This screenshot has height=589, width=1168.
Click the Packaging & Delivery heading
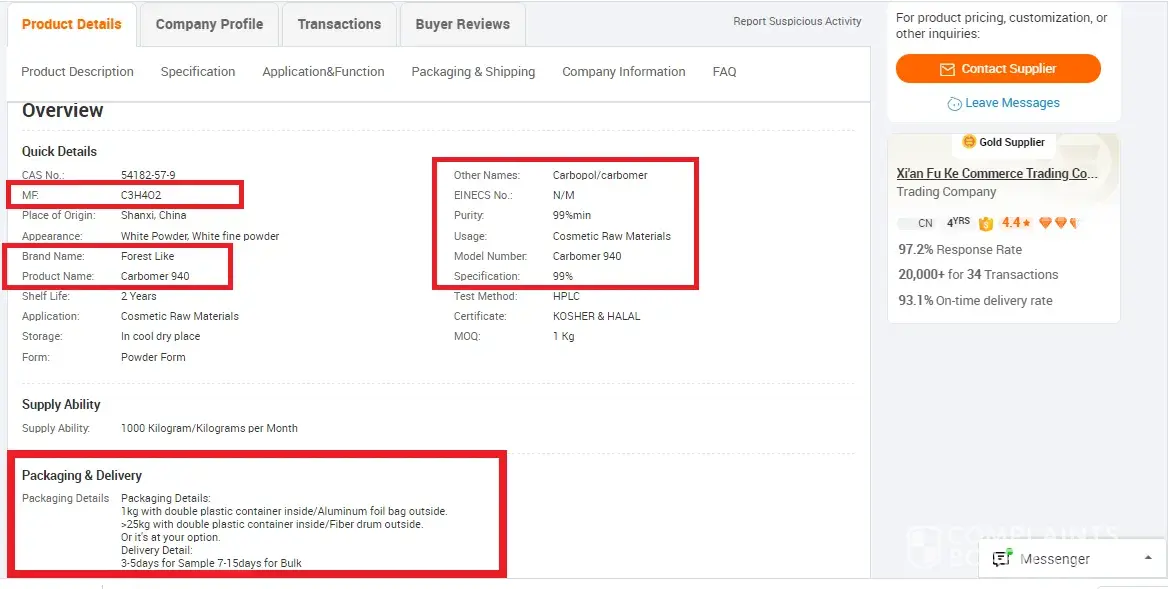[x=82, y=476]
